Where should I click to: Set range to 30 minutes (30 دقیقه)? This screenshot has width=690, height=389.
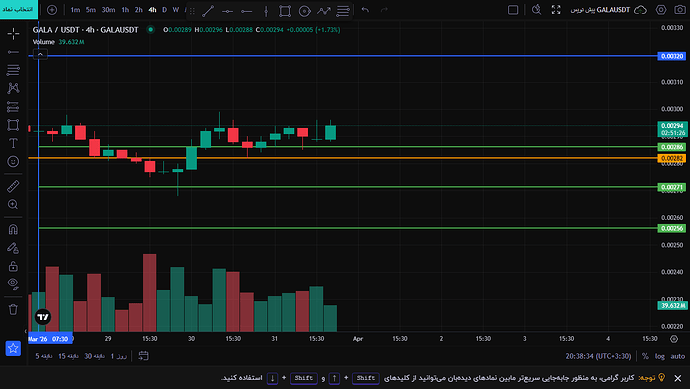click(x=94, y=356)
